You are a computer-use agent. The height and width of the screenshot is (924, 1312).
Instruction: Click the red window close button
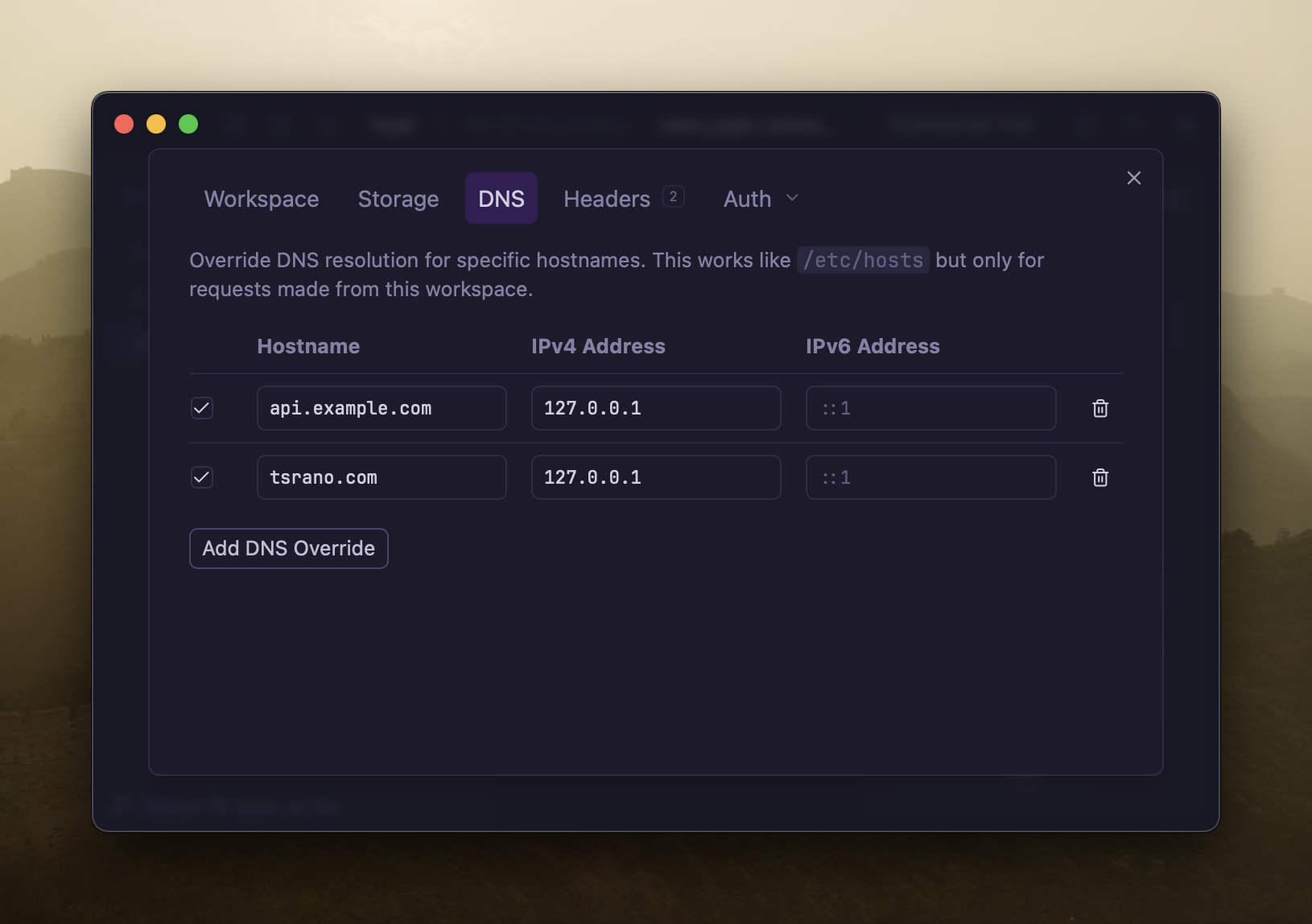124,124
